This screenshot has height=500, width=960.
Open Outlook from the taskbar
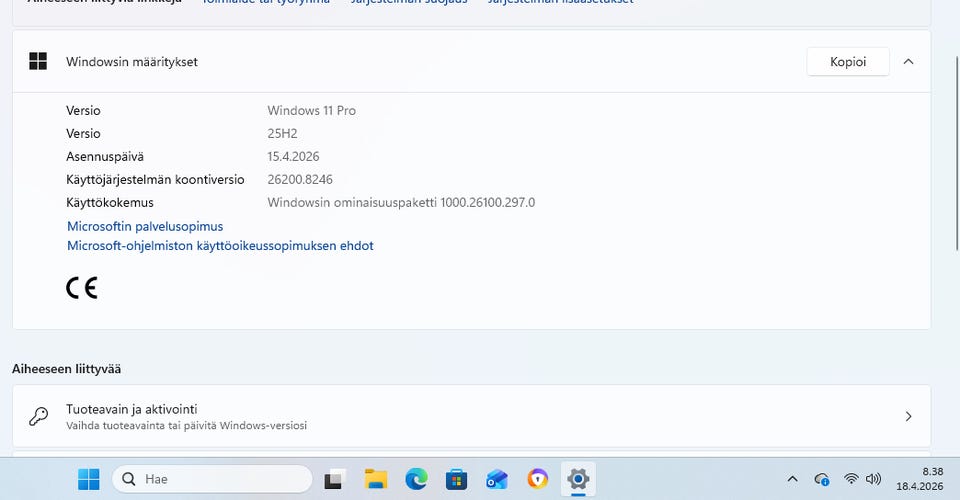pyautogui.click(x=497, y=479)
